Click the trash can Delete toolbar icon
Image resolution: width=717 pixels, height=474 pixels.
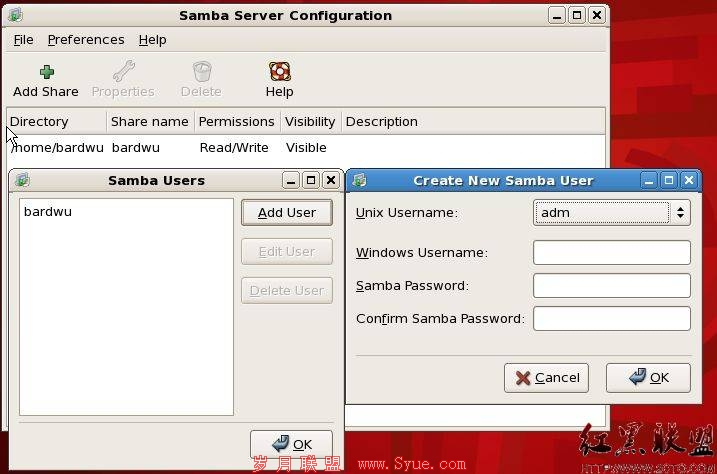202,72
